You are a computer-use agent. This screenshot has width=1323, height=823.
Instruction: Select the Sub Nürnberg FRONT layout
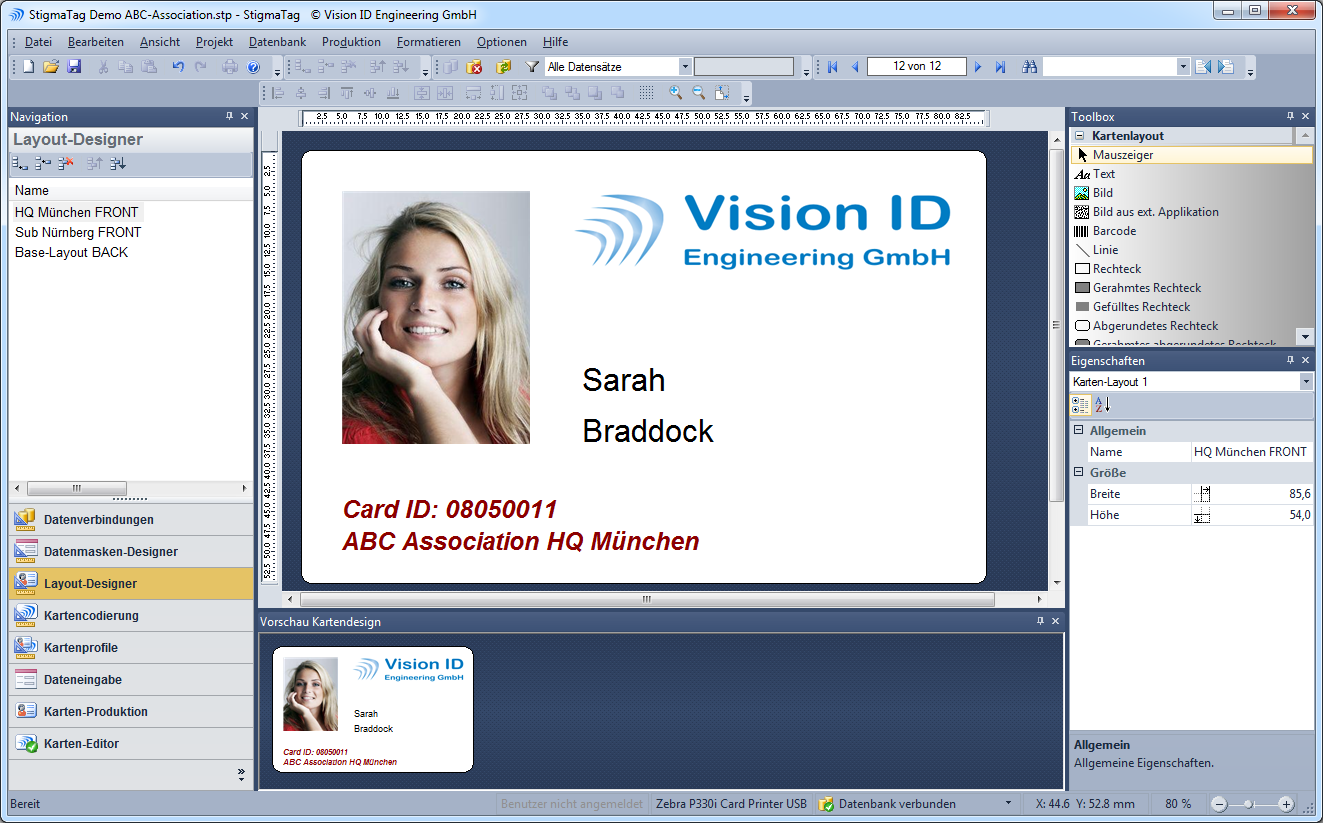point(78,232)
